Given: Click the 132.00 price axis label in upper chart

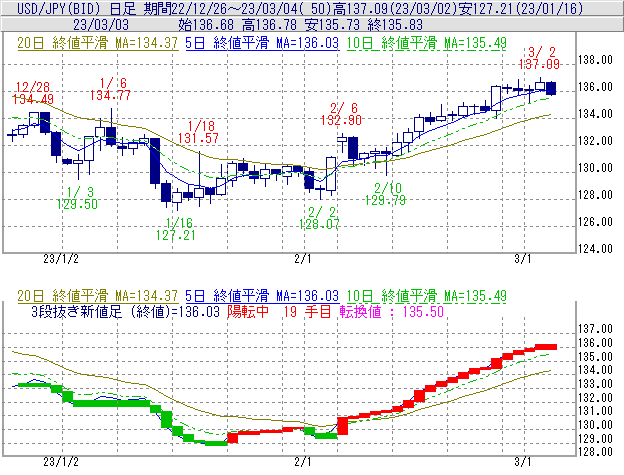Looking at the screenshot, I should 595,141.
